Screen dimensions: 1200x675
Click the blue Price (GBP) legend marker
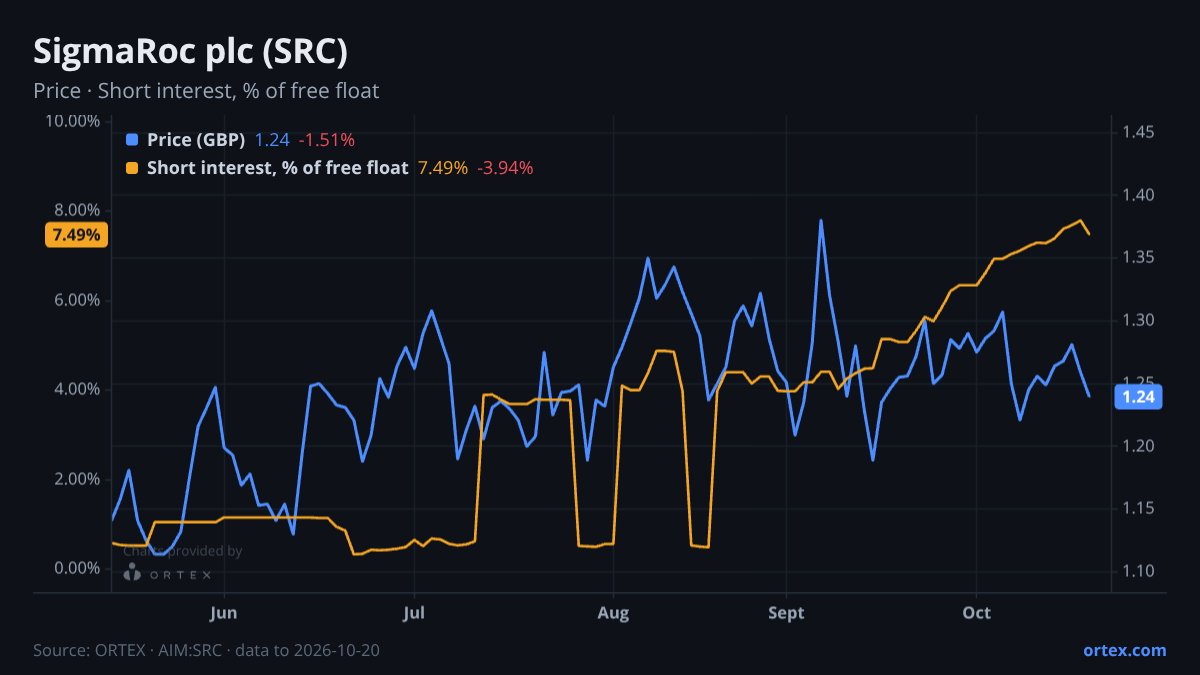click(132, 140)
